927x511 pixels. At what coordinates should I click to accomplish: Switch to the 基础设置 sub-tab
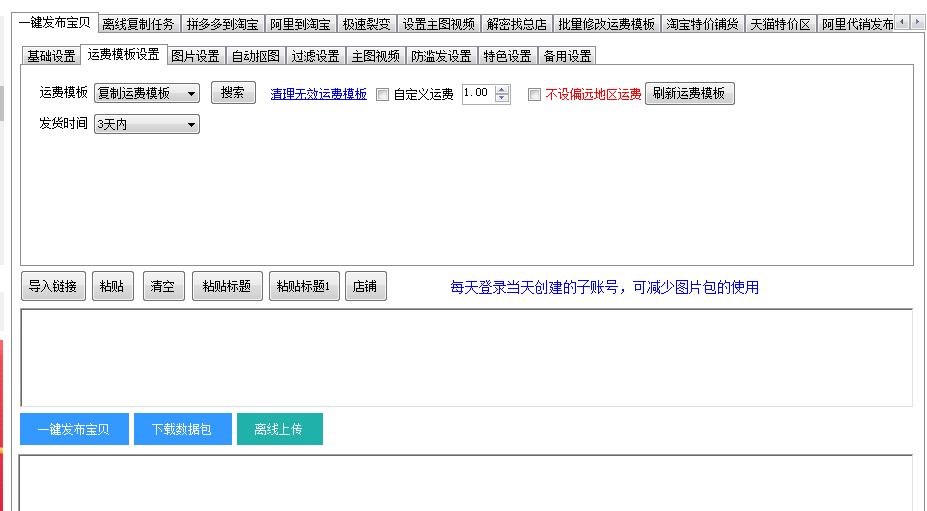[51, 56]
